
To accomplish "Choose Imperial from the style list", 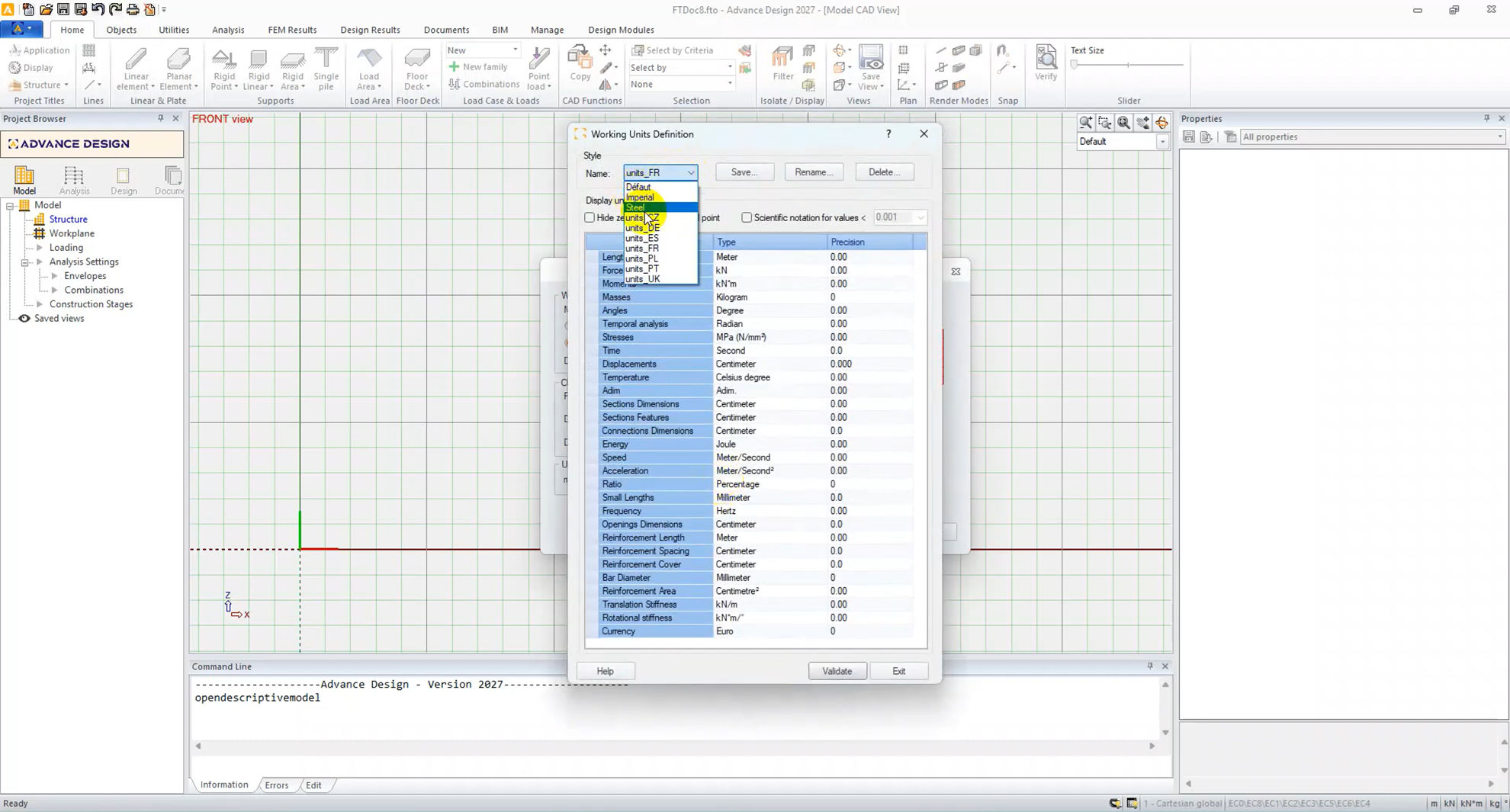I will point(660,197).
